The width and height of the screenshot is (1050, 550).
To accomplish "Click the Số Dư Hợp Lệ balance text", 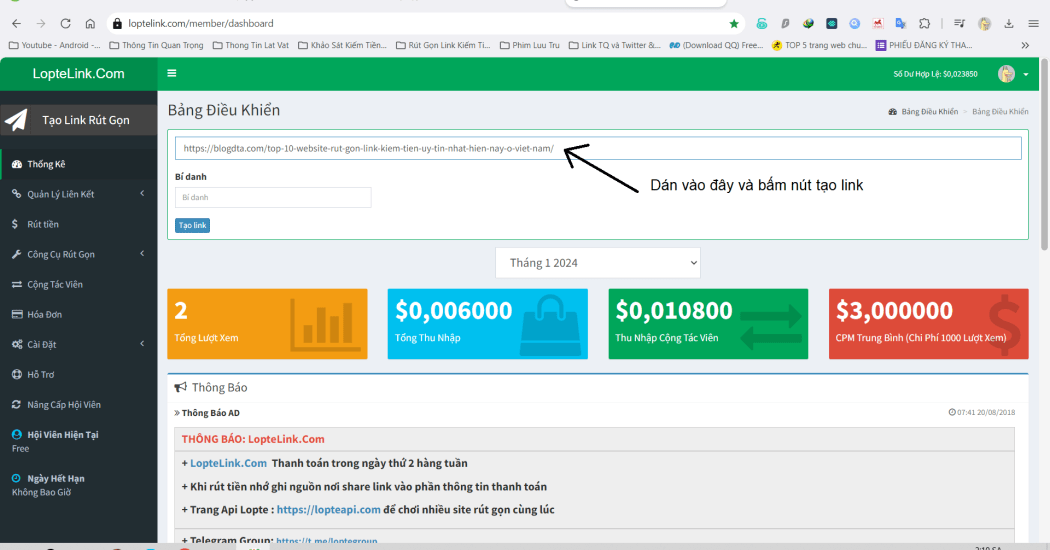I will coord(935,74).
